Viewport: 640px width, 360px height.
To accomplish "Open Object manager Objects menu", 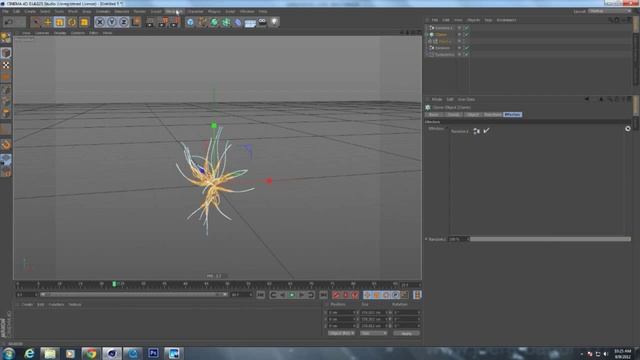I will point(473,20).
